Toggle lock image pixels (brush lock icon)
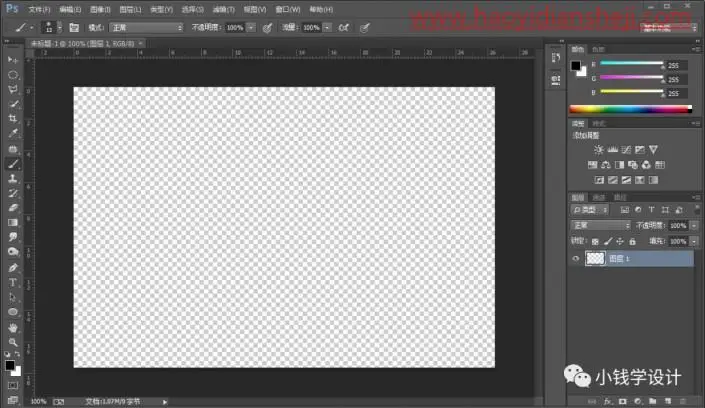The image size is (705, 408). pyautogui.click(x=608, y=242)
